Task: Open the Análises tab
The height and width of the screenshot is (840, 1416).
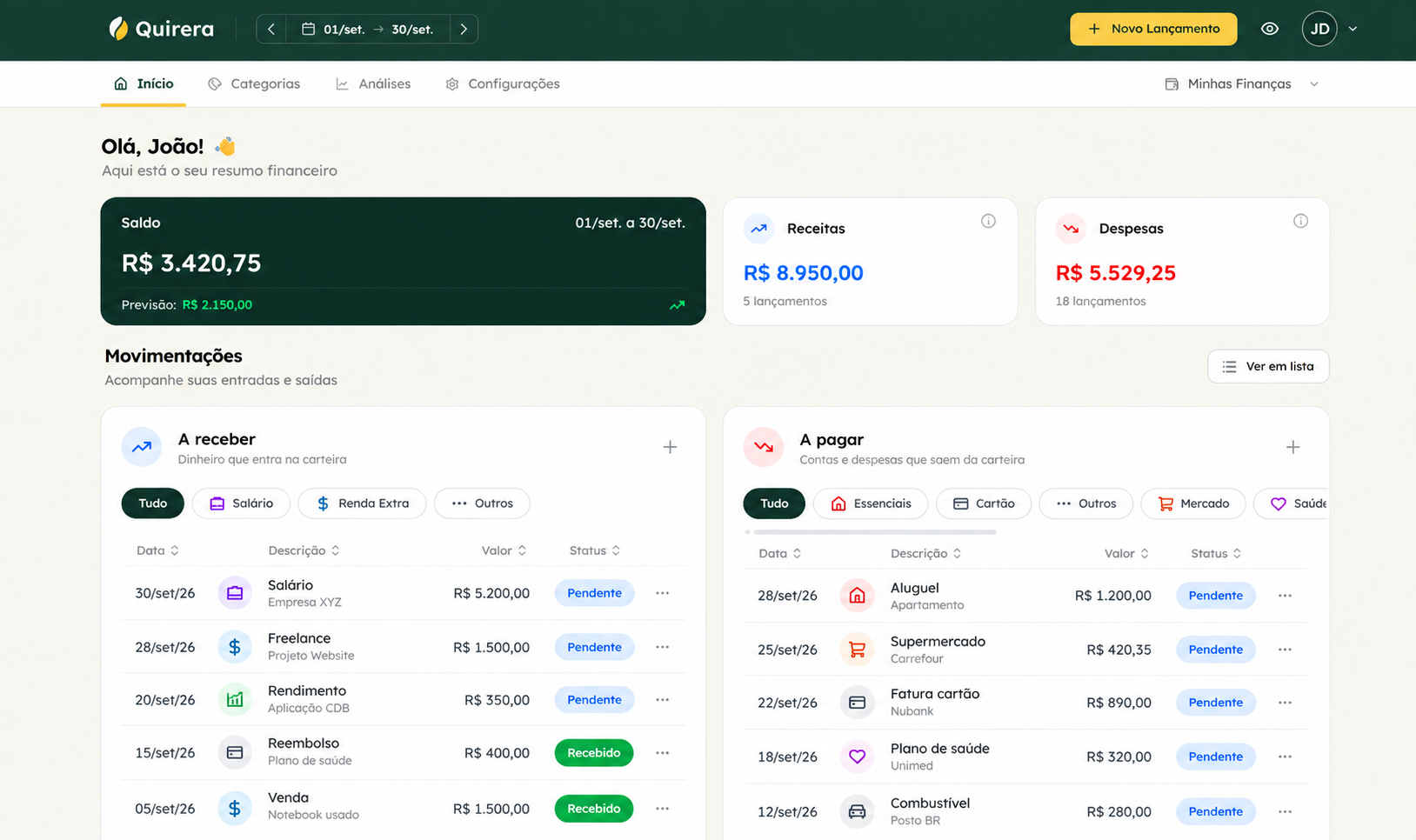Action: point(373,83)
